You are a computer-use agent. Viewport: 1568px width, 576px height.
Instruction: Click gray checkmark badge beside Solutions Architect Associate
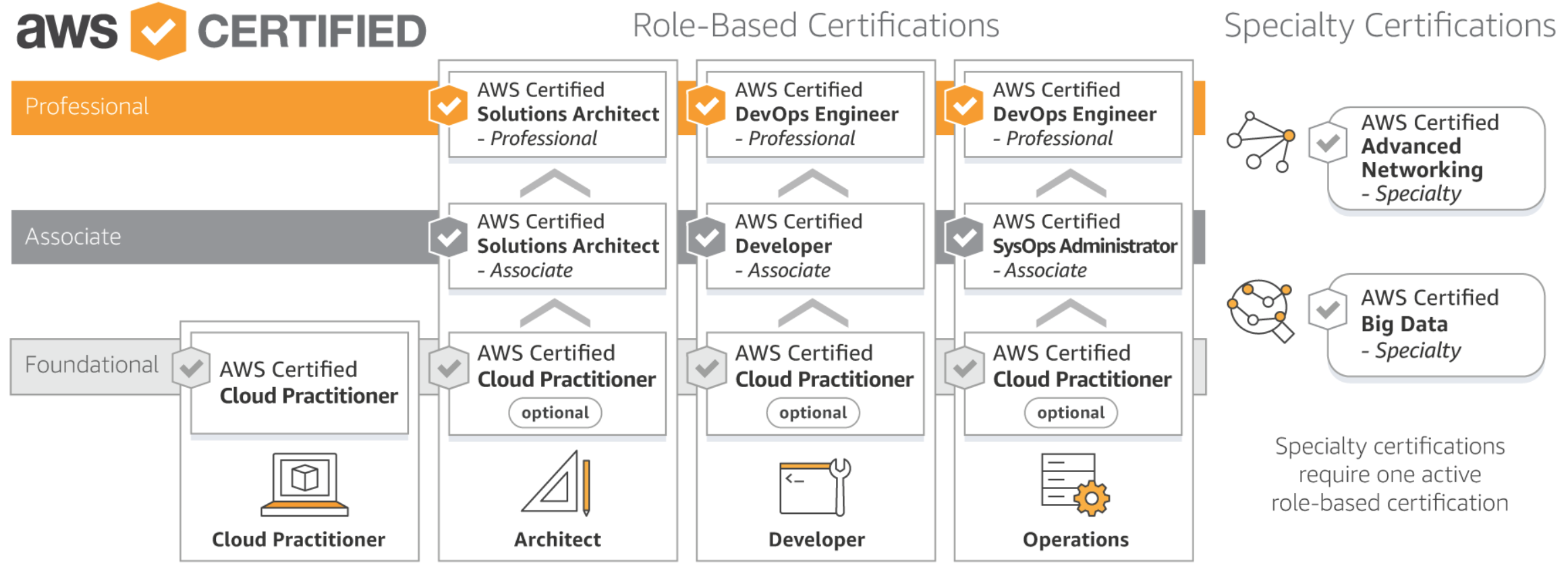point(449,237)
